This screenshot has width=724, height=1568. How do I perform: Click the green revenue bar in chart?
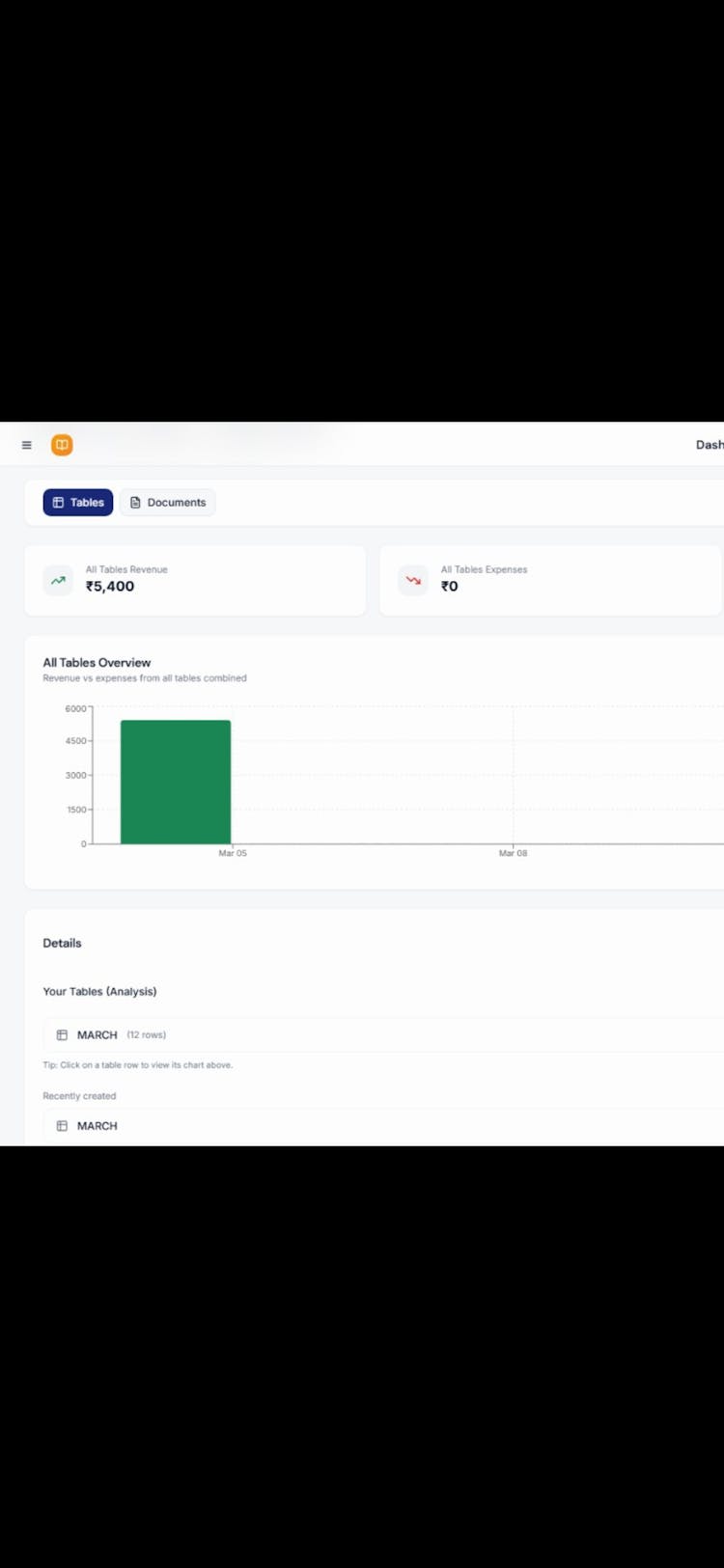(176, 782)
